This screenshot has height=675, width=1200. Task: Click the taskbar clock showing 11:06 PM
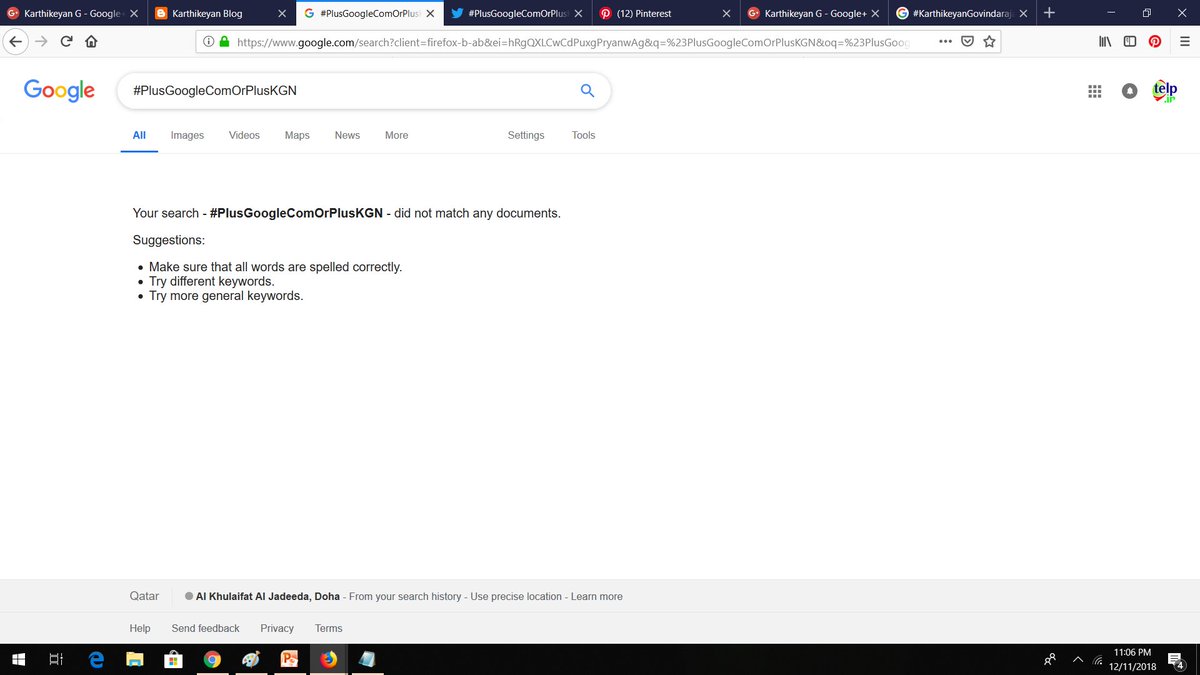pos(1131,660)
